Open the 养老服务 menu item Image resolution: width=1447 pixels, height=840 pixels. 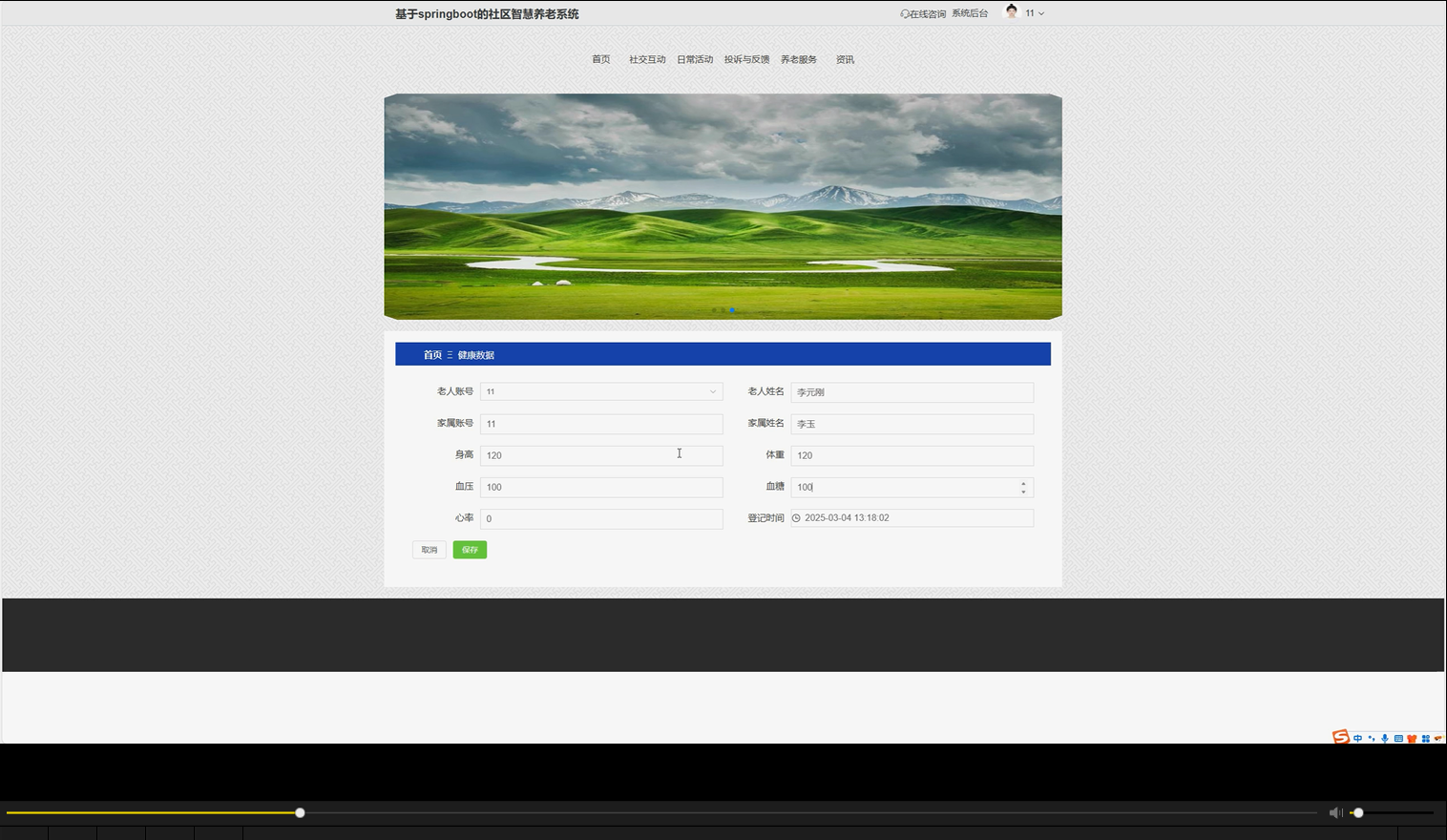(x=799, y=59)
